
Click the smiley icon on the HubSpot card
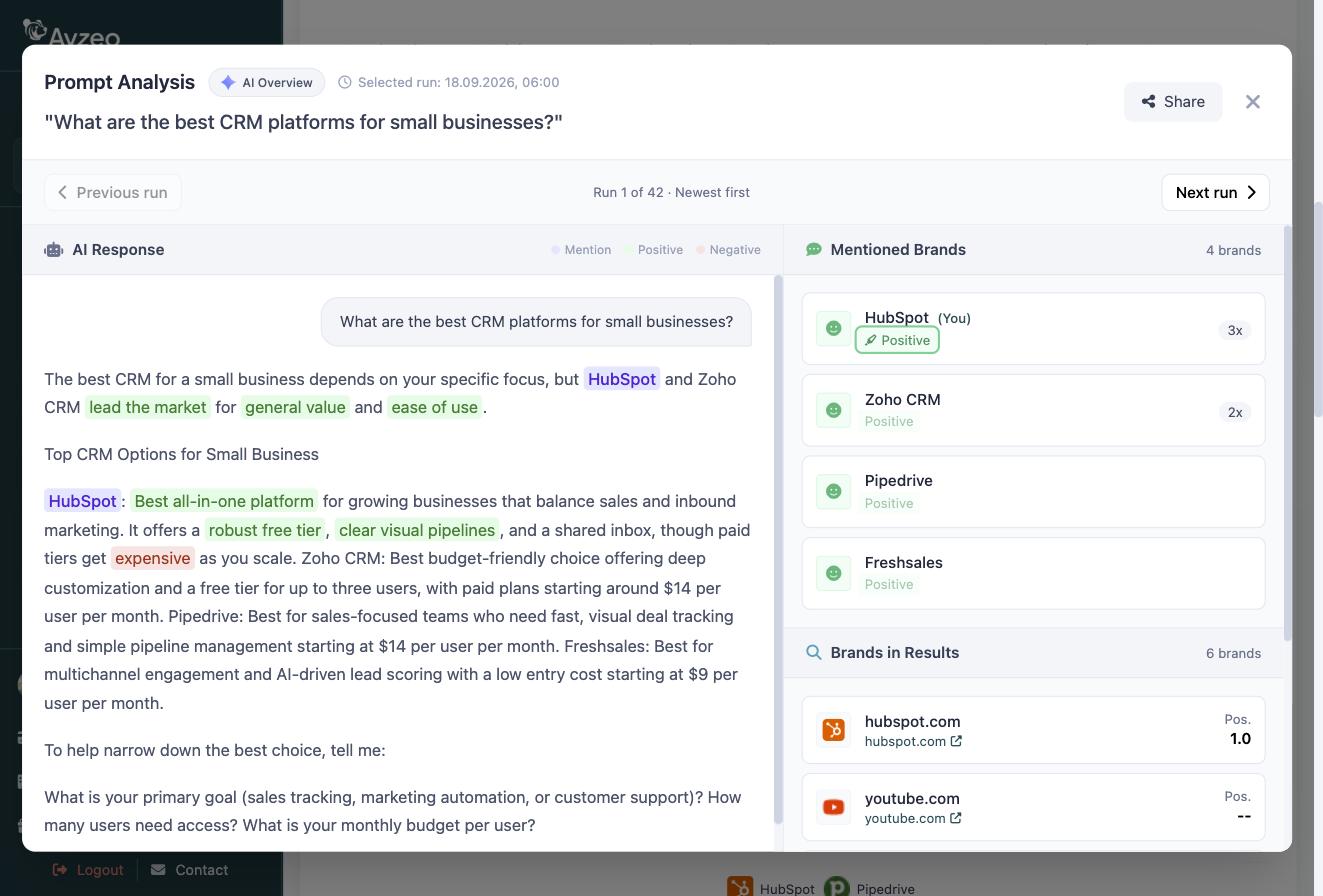coord(833,328)
